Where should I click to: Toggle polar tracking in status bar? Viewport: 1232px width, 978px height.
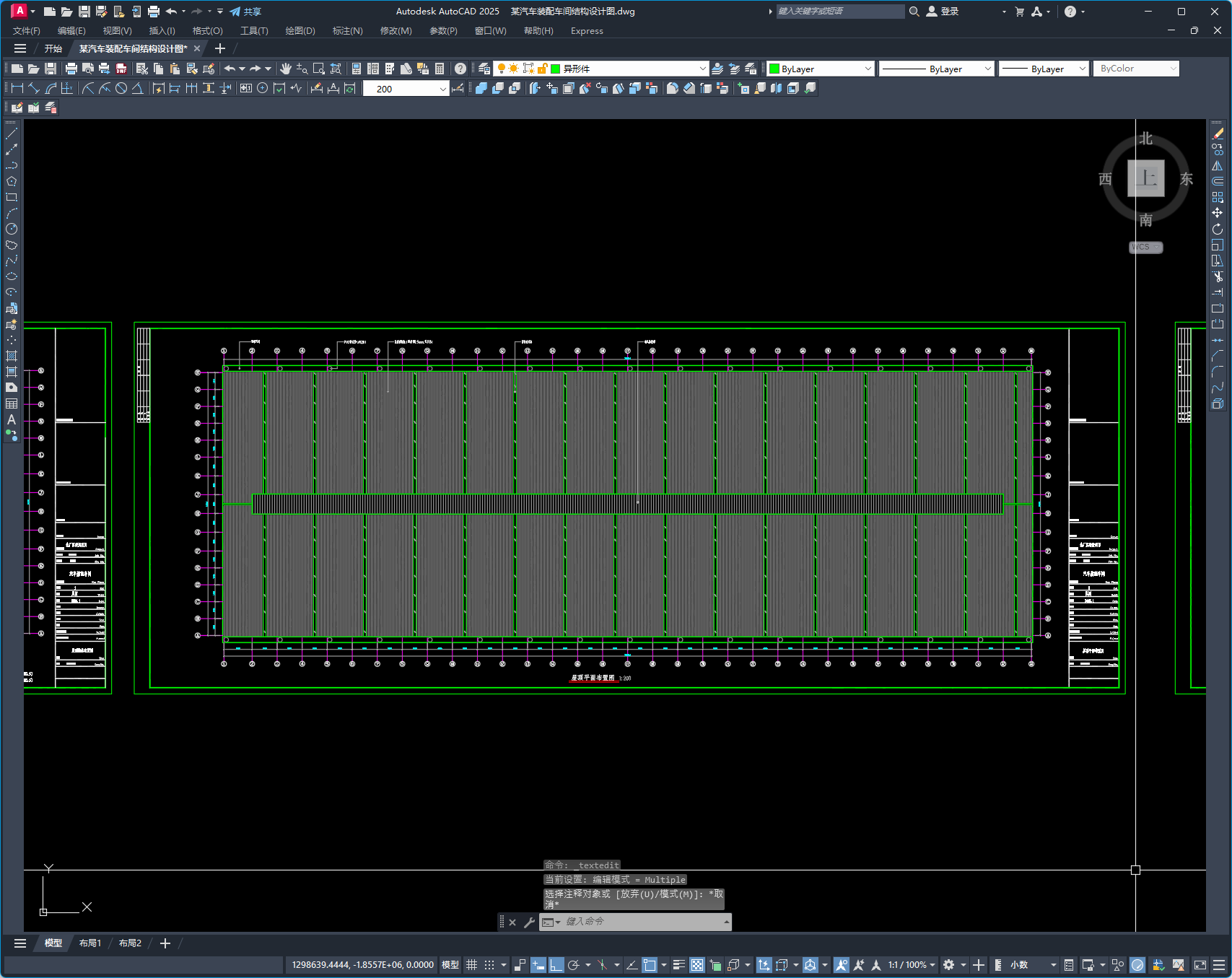pyautogui.click(x=574, y=965)
